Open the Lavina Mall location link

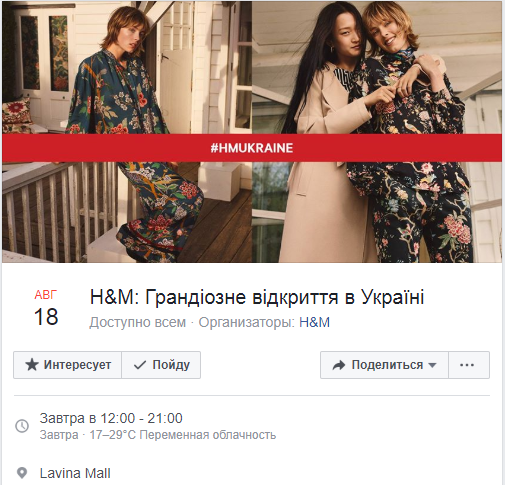point(75,473)
